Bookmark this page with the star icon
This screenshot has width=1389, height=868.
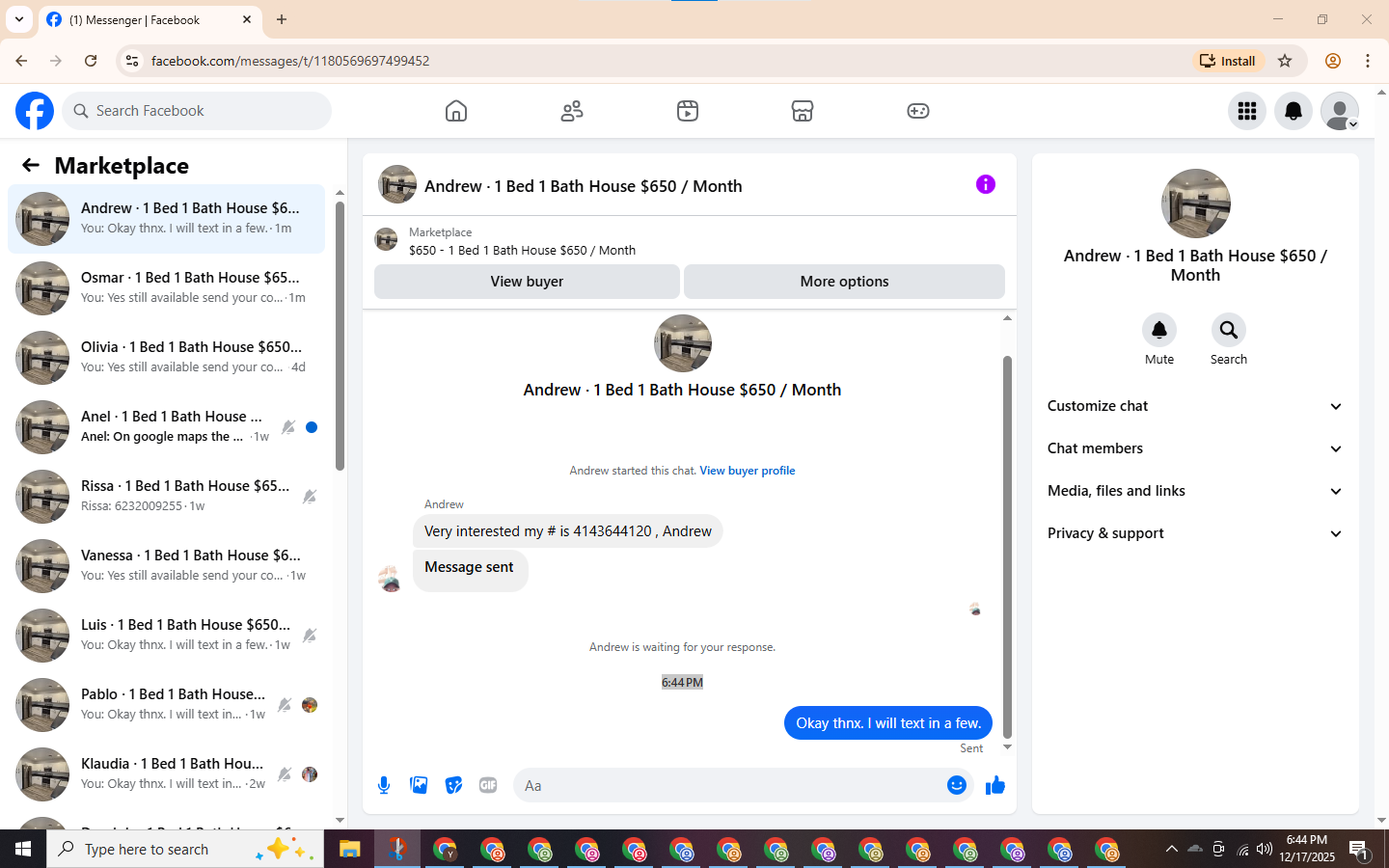pyautogui.click(x=1285, y=61)
